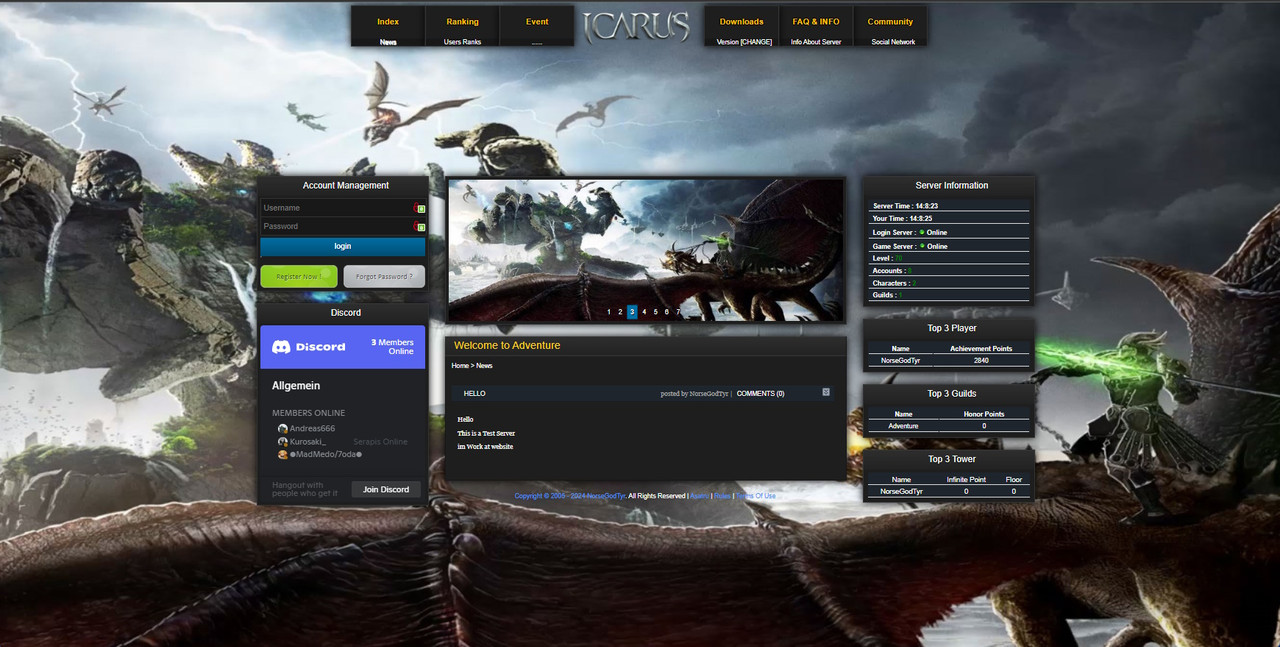Click the 3 Members Online text
This screenshot has width=1280, height=647.
[x=392, y=347]
